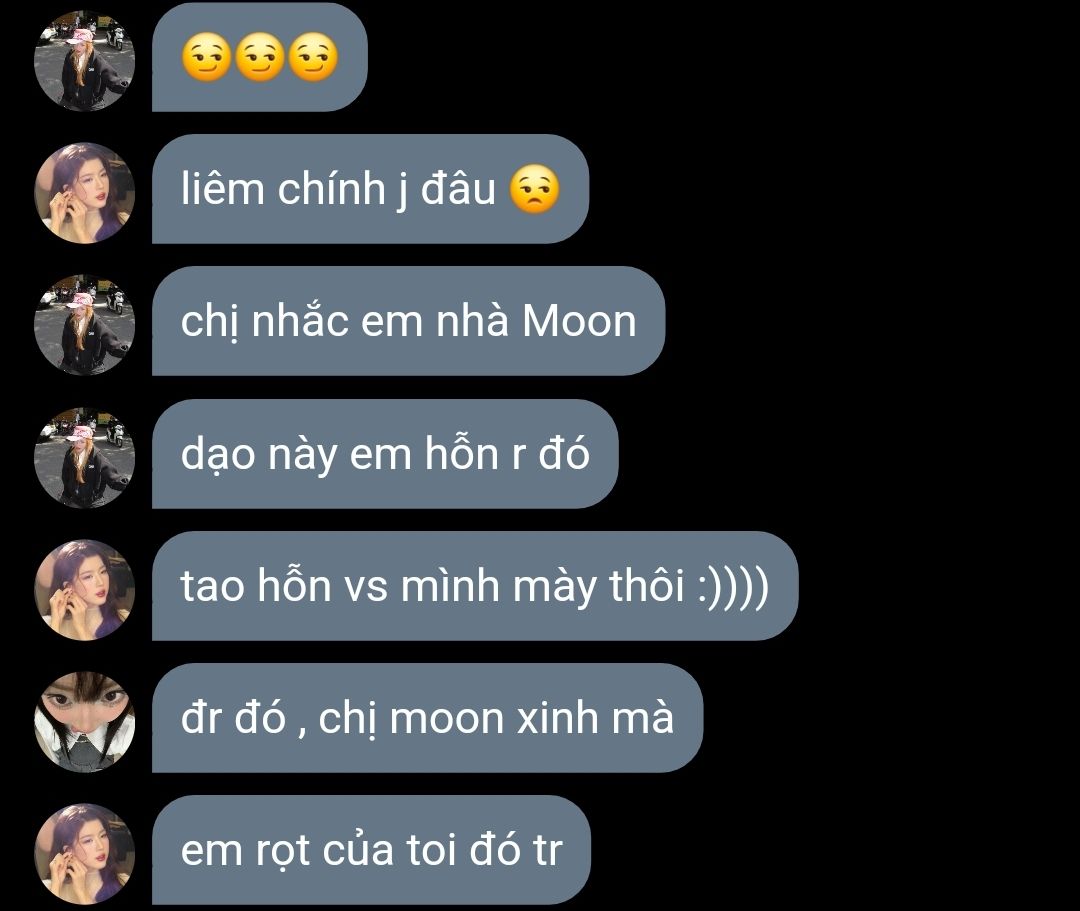
Task: Tap message starting 'tao hỗn vs mình'
Action: pyautogui.click(x=475, y=586)
